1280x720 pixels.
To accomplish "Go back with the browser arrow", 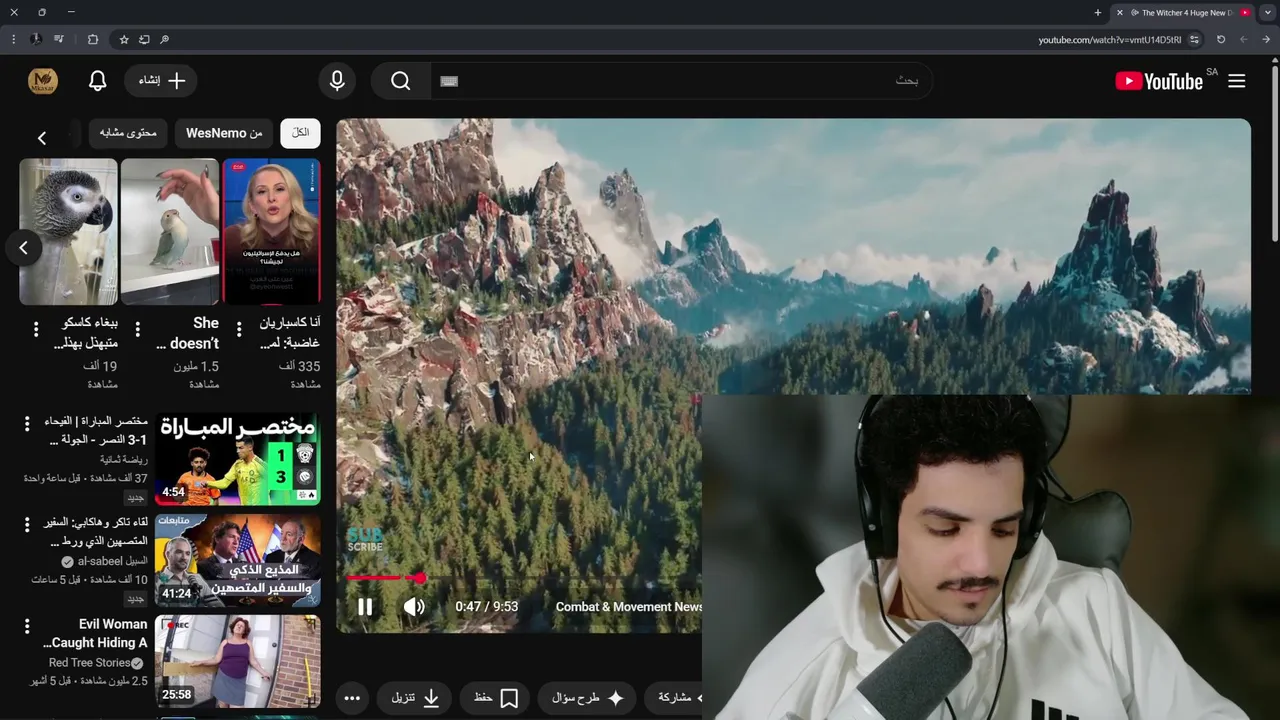I will [x=1266, y=40].
